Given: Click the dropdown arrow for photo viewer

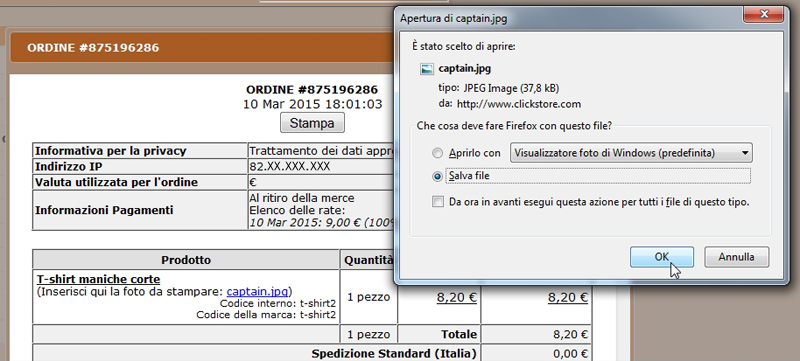Looking at the screenshot, I should point(745,153).
